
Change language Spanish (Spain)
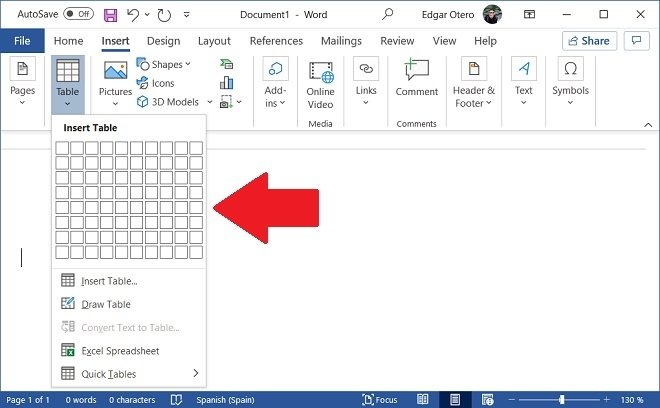(225, 400)
